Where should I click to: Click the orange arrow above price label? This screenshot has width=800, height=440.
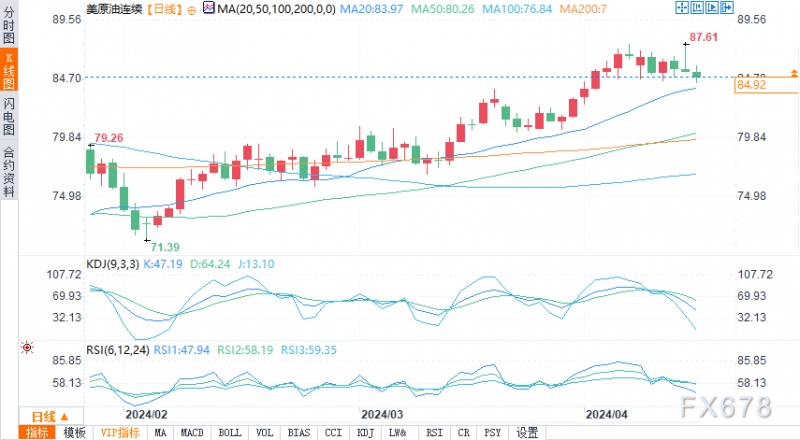point(793,73)
